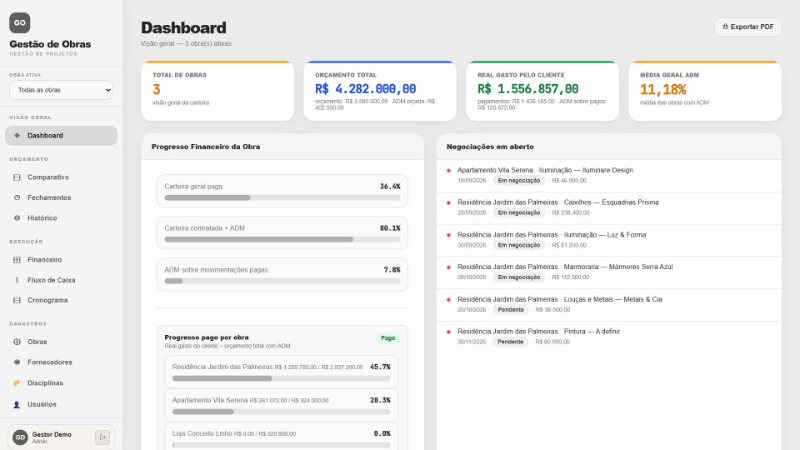
Task: Click the Orçamento Total card
Action: coord(380,91)
